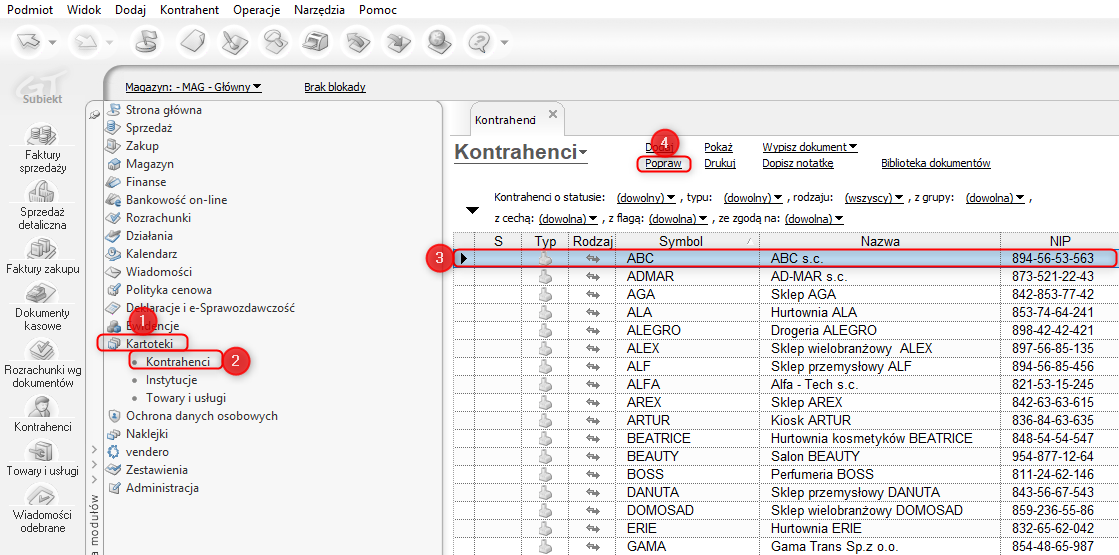Click the Pokaż link
The image size is (1119, 555).
[x=719, y=147]
